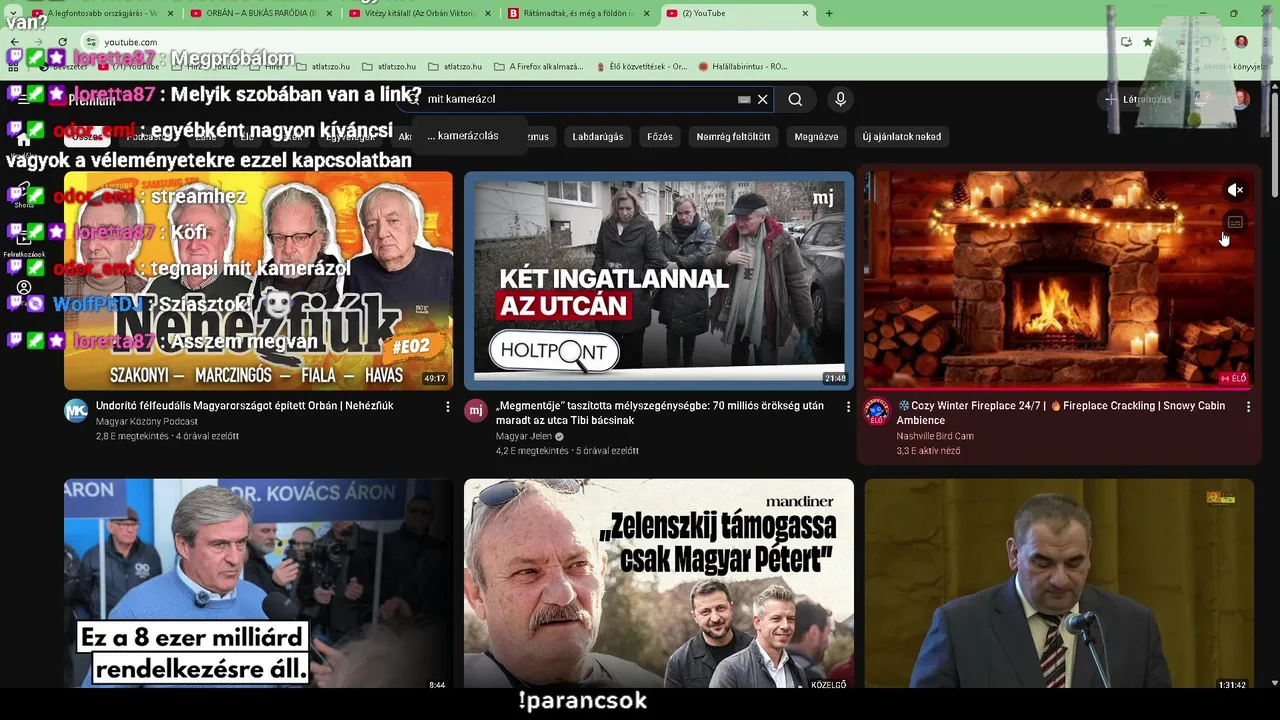Unmute the fireplace preview
This screenshot has width=1280, height=720.
pos(1235,190)
